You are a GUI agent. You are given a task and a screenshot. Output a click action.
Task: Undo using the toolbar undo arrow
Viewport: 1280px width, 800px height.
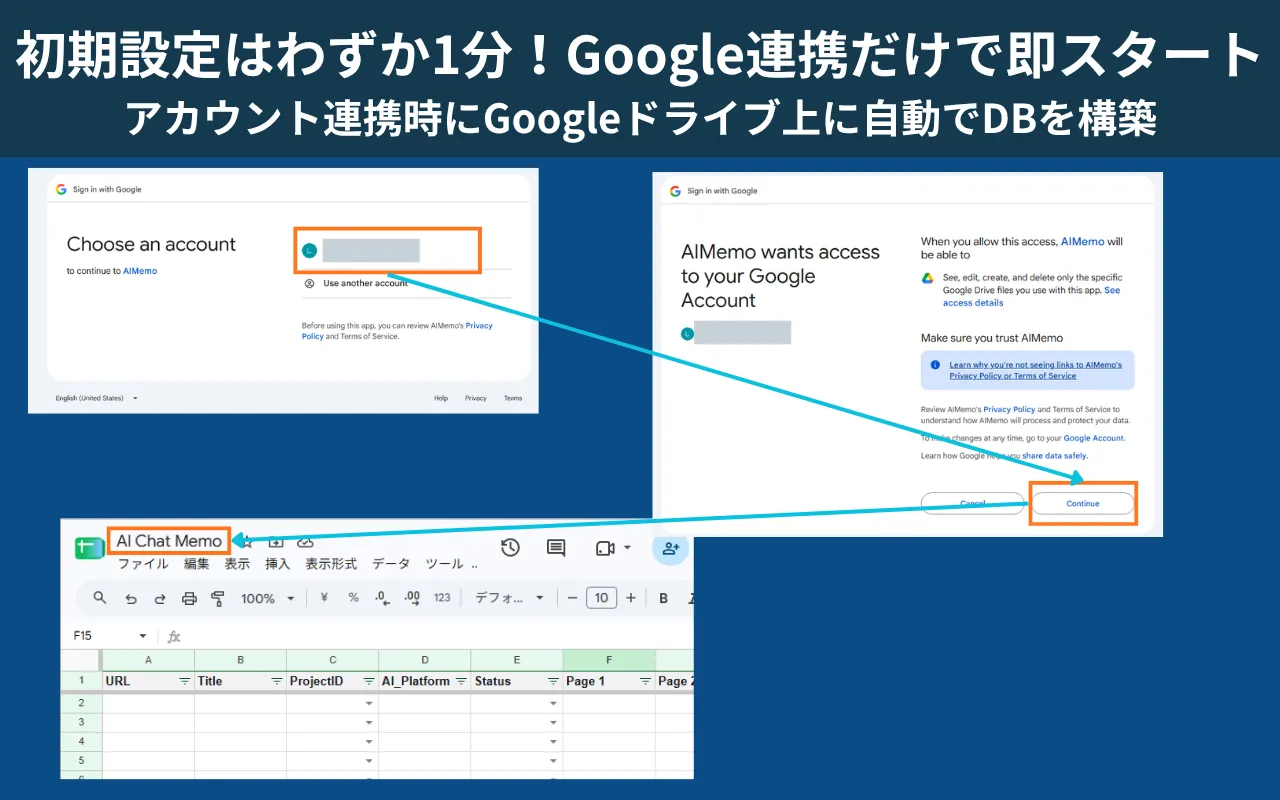point(130,598)
